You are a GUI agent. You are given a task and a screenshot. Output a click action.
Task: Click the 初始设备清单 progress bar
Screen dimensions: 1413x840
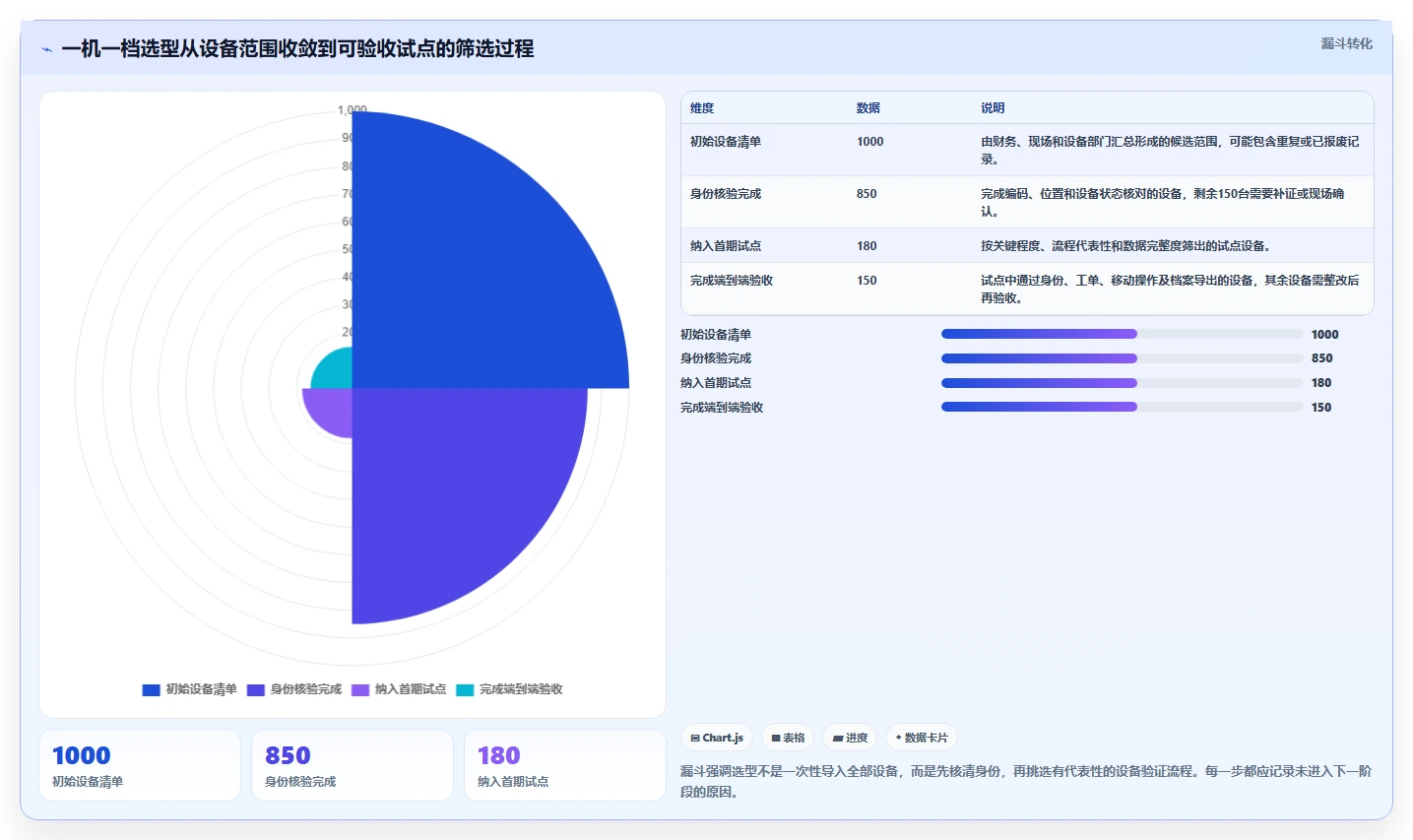click(x=1122, y=334)
